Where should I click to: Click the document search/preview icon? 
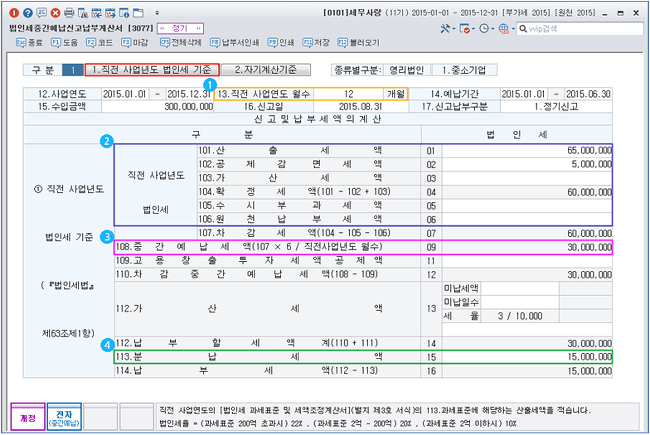point(83,13)
